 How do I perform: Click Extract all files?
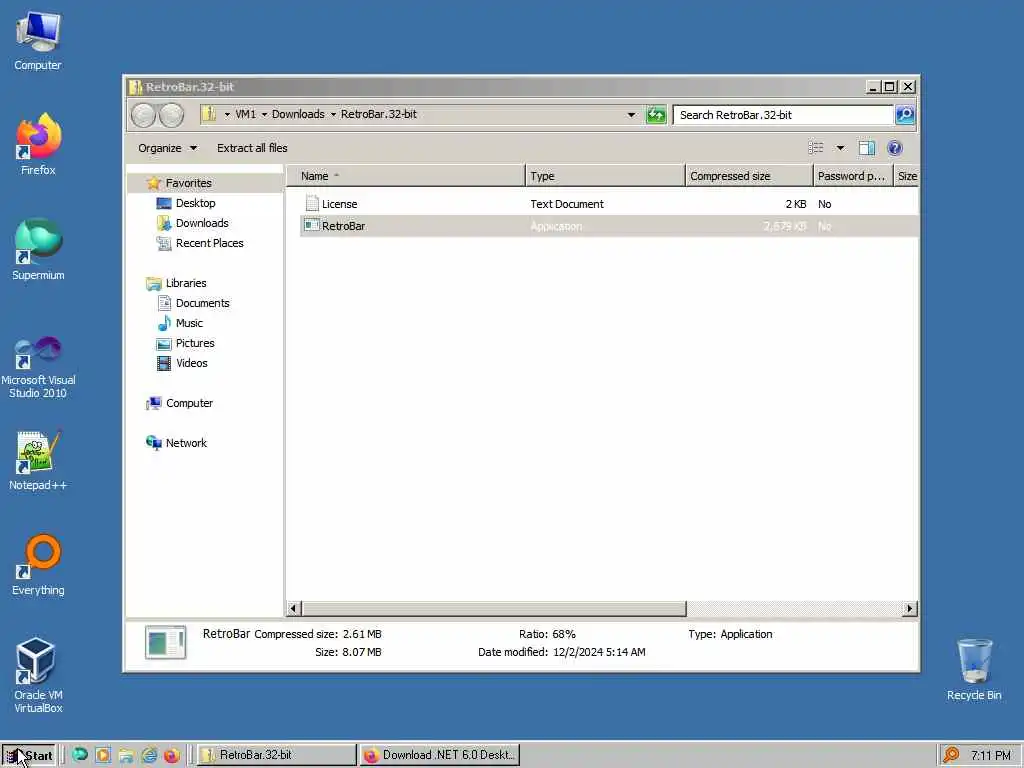[x=252, y=148]
